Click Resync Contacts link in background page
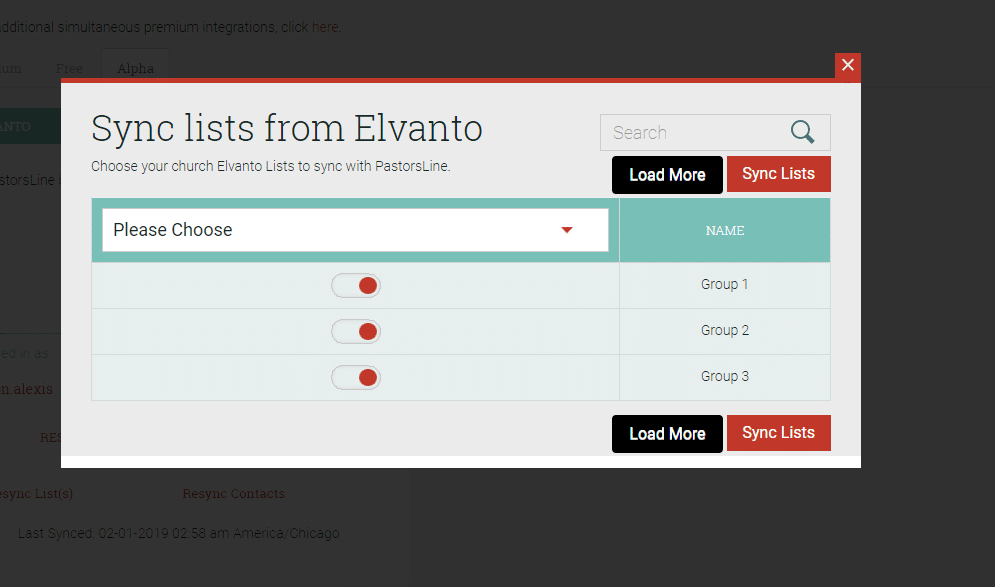This screenshot has height=587, width=995. point(234,494)
